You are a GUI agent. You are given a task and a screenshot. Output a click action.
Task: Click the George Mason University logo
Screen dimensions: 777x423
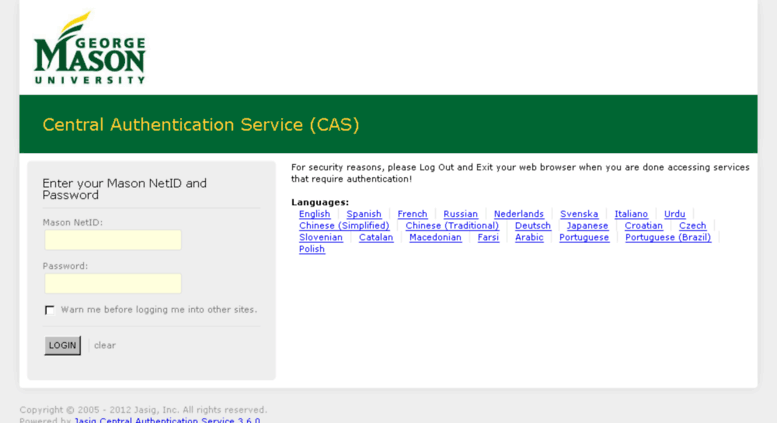point(90,48)
